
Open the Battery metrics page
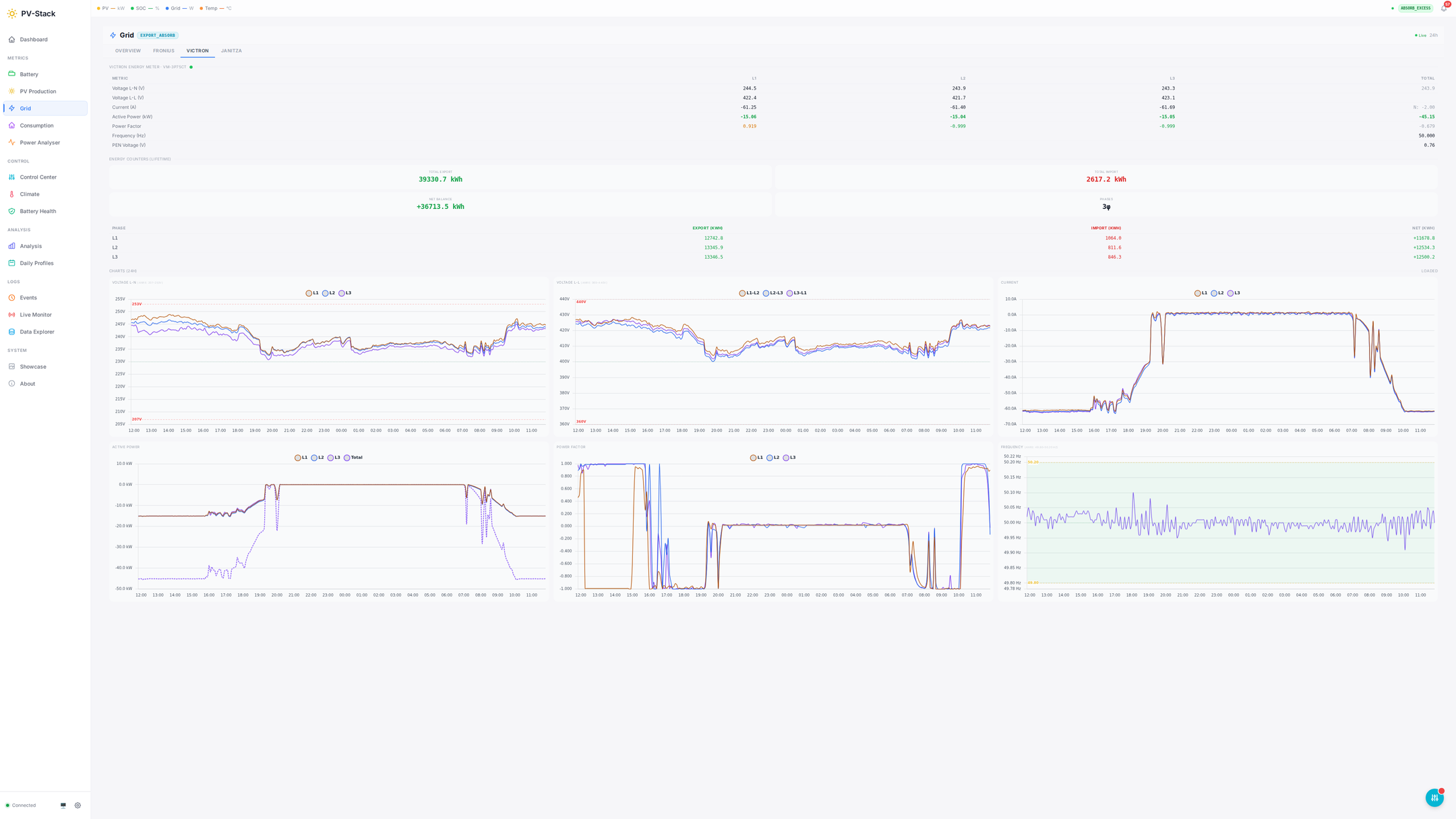(30, 74)
